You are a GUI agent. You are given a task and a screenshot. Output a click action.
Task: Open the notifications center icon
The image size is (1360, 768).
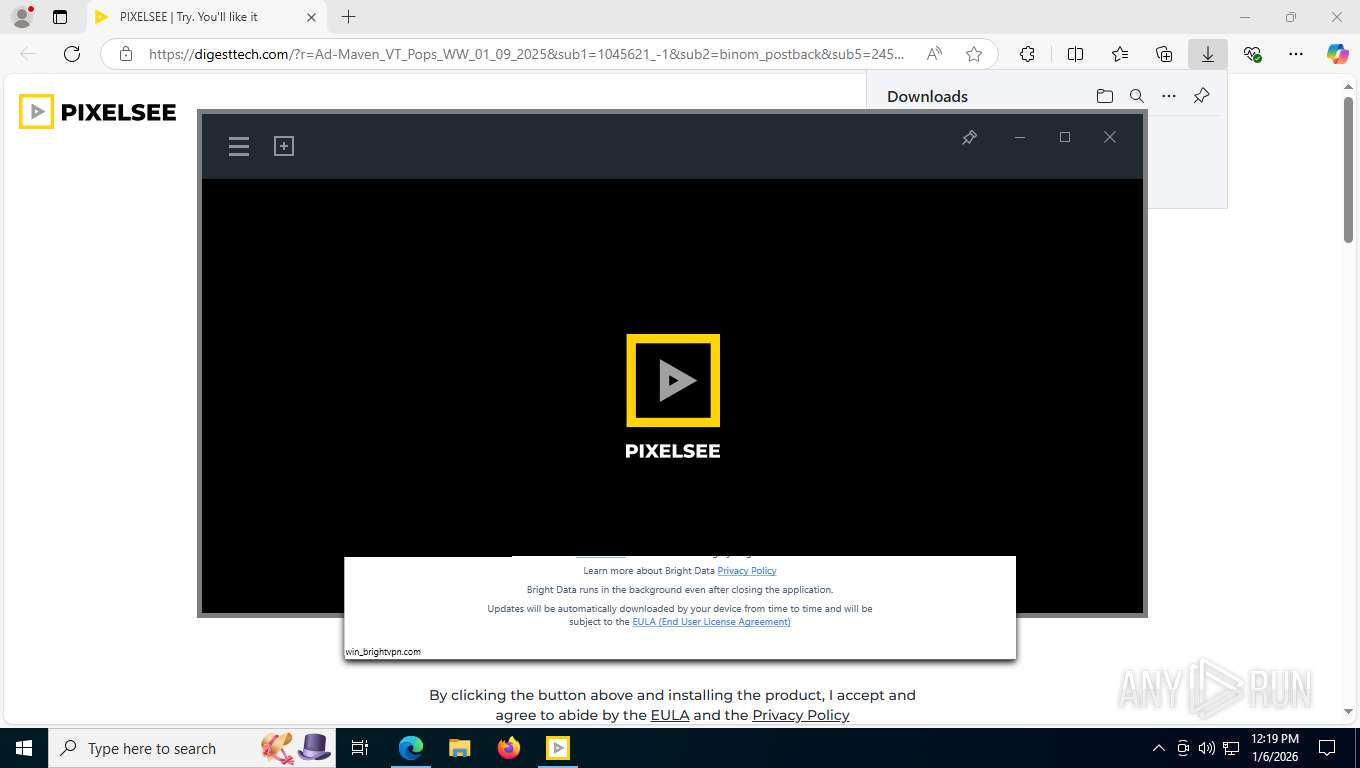pyautogui.click(x=1328, y=748)
